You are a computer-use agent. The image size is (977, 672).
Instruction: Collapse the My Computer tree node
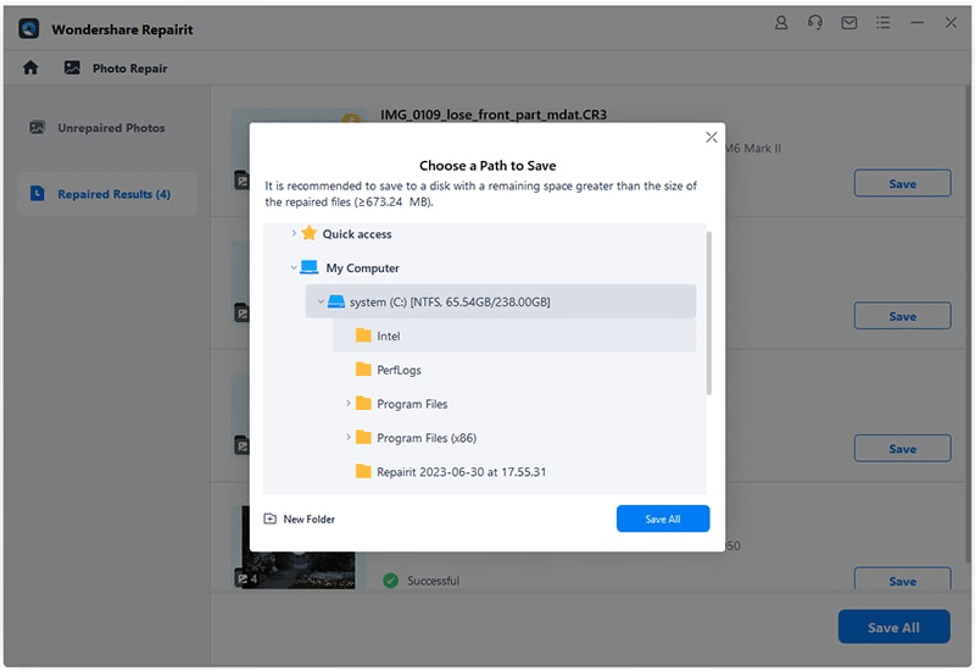pyautogui.click(x=293, y=268)
